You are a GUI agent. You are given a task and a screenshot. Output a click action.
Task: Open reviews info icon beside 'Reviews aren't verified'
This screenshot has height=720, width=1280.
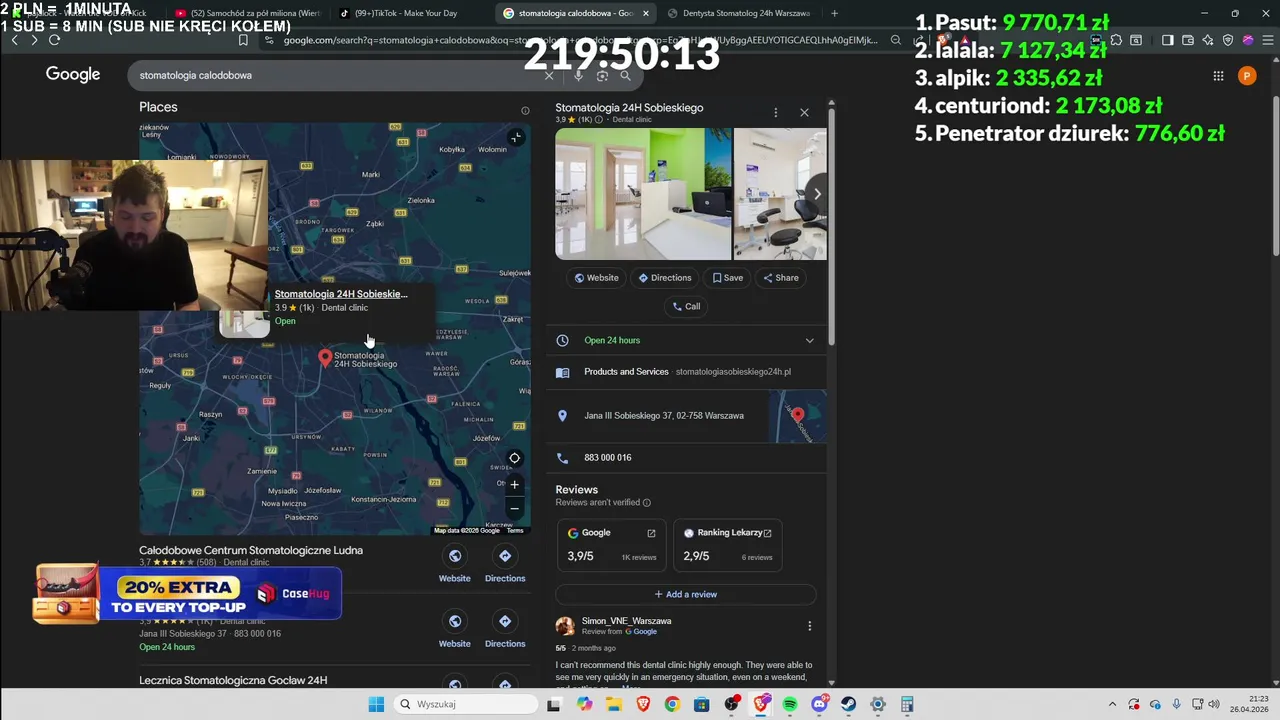tap(646, 503)
